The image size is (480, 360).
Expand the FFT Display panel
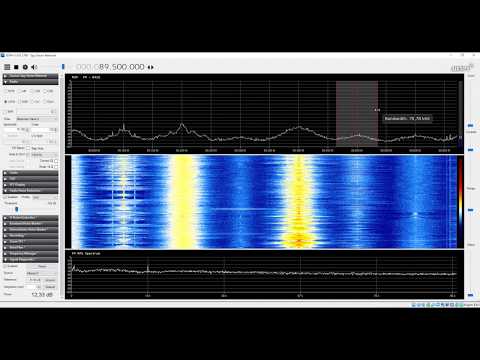pos(30,185)
